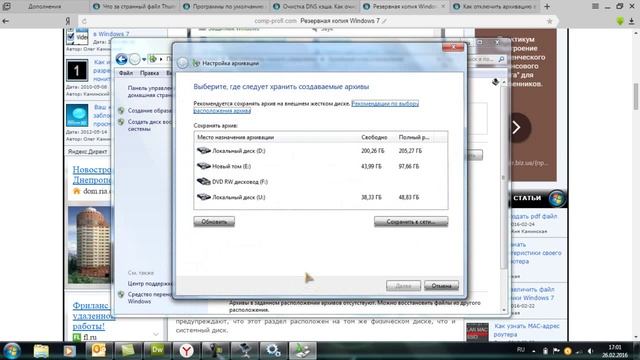Switch to Программы по умолчанию tab

(224, 7)
